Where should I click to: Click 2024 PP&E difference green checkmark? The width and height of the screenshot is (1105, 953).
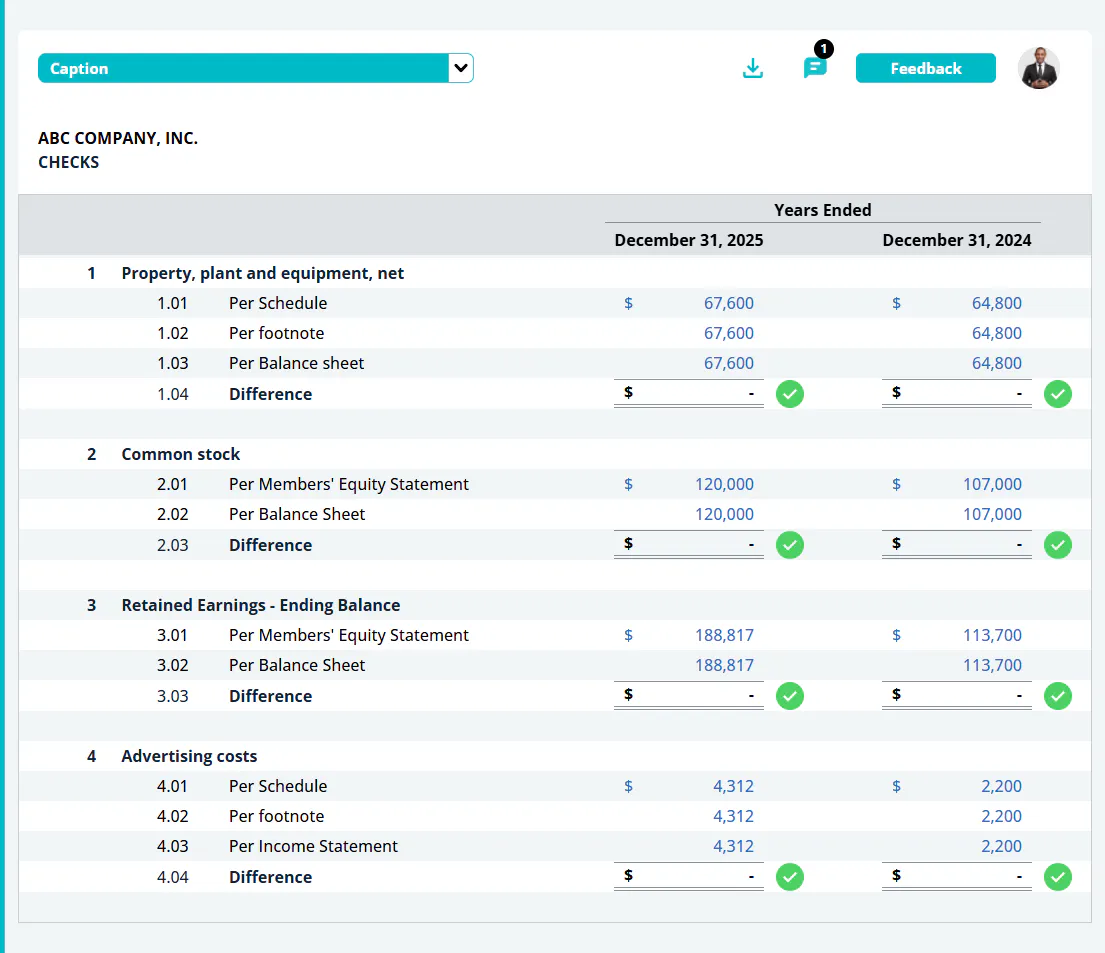coord(1058,394)
